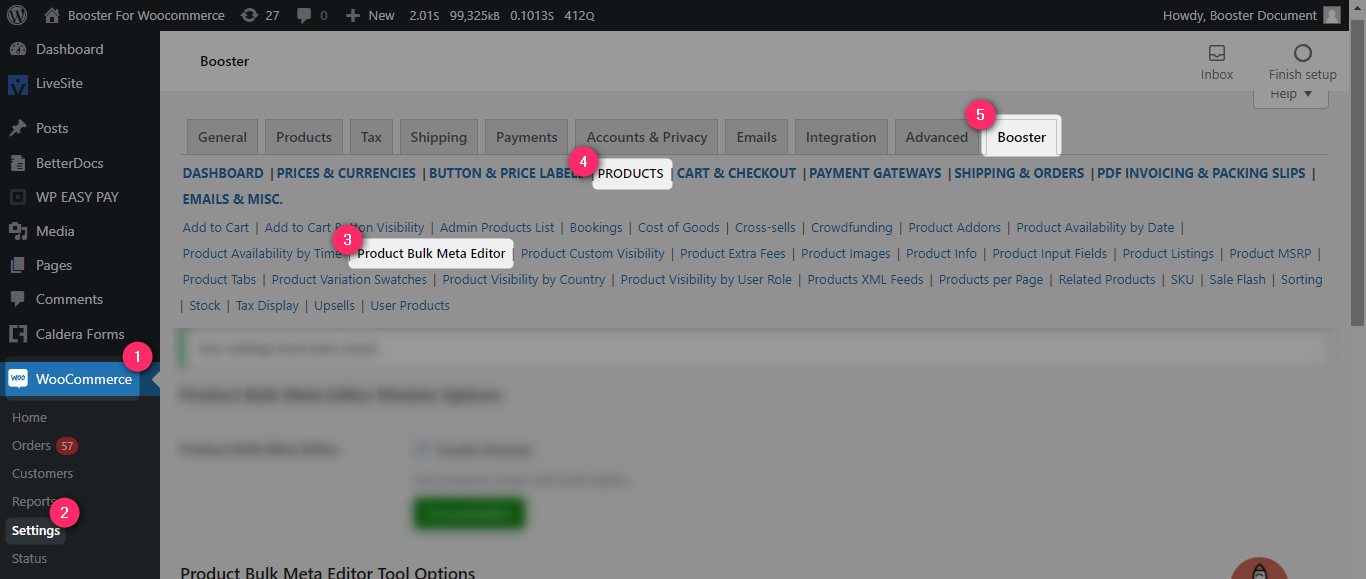Switch to the Accounts & Privacy tab
1366x579 pixels.
click(x=647, y=137)
